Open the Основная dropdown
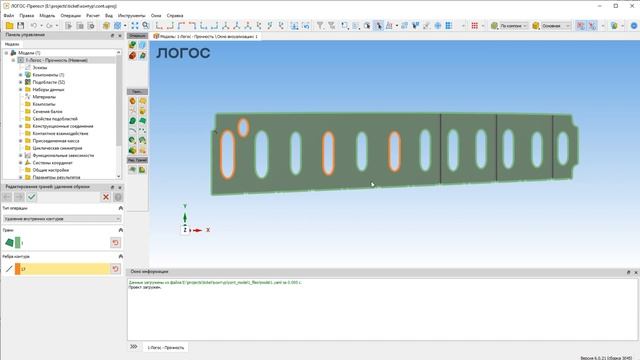Viewport: 640px width, 360px height. [556, 26]
